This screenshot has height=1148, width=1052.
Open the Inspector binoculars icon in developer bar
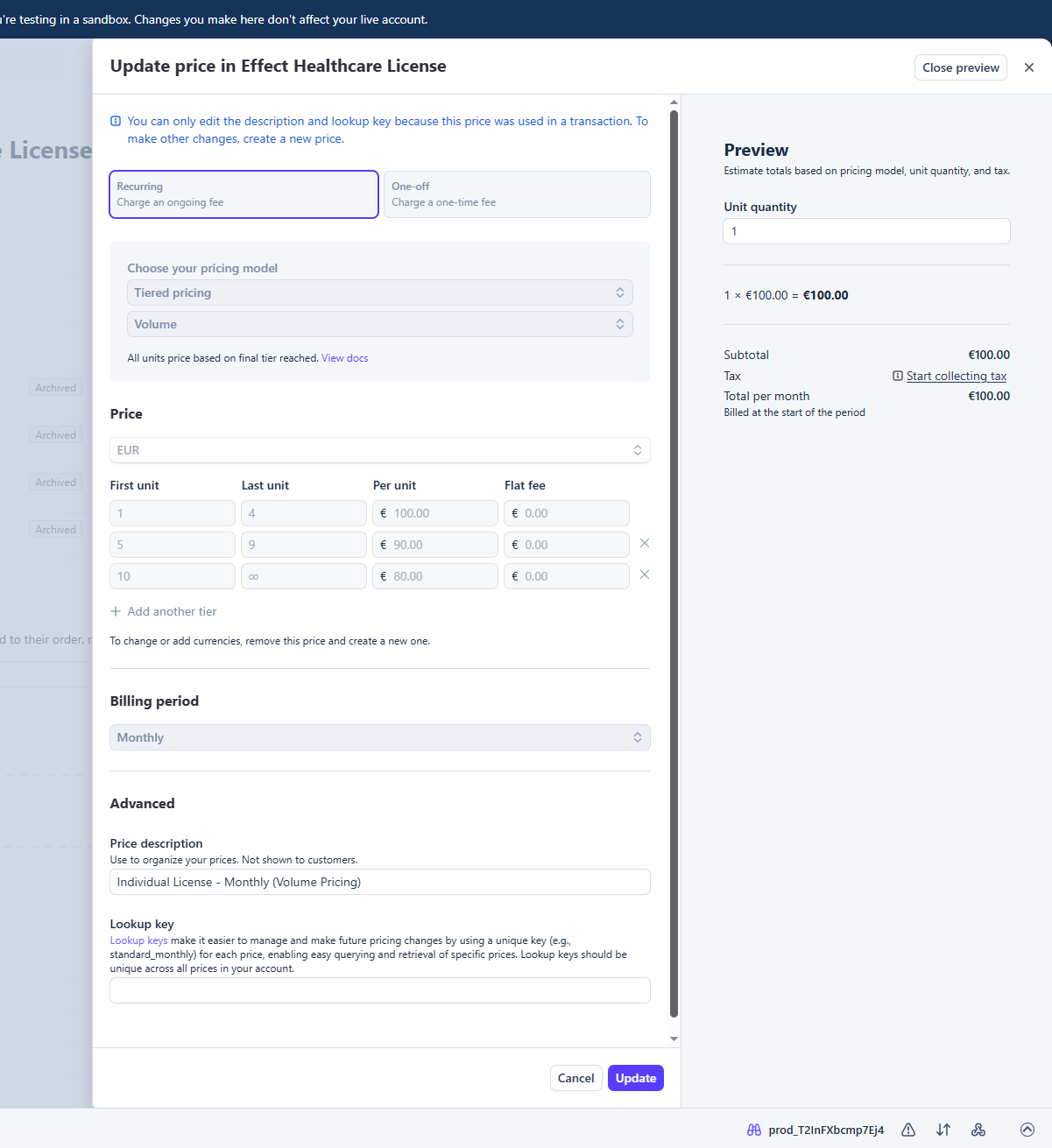point(754,1130)
